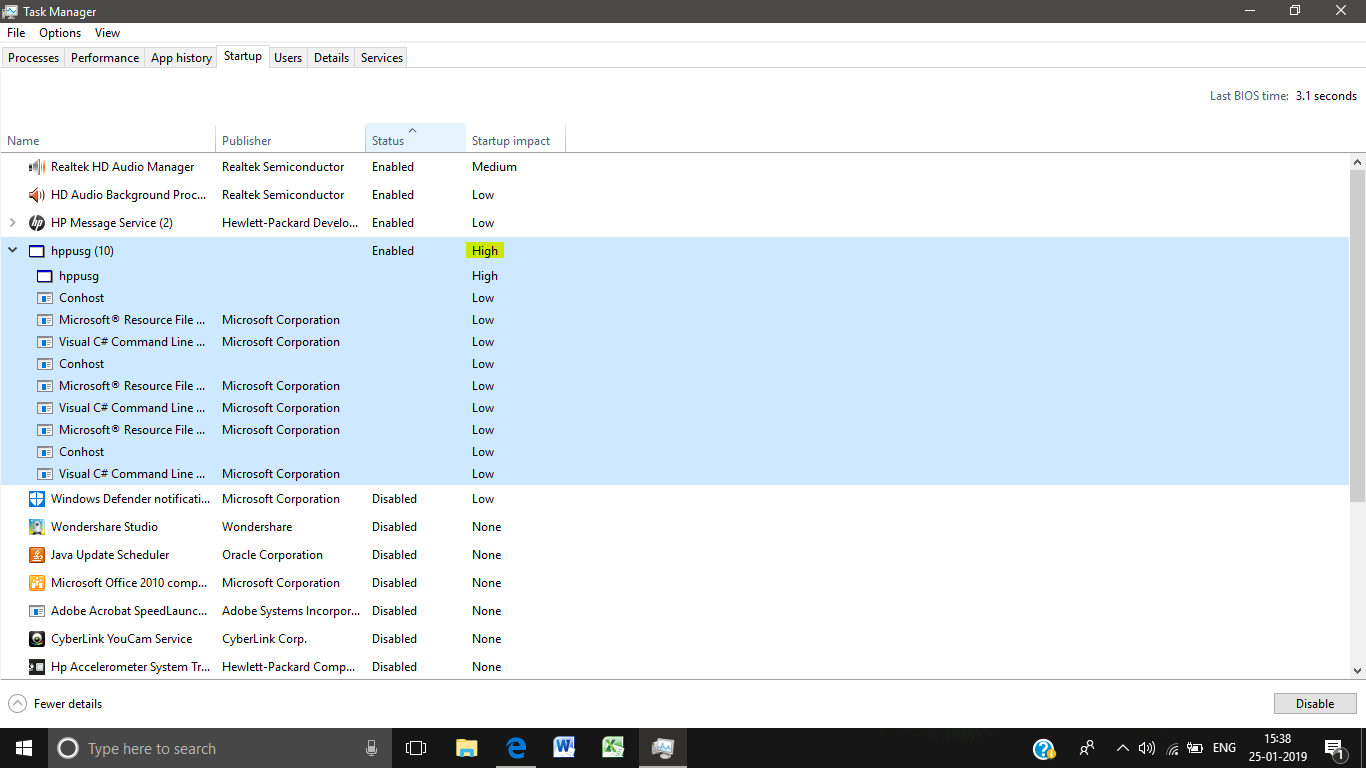
Task: Open Task View from the taskbar
Action: [x=416, y=748]
